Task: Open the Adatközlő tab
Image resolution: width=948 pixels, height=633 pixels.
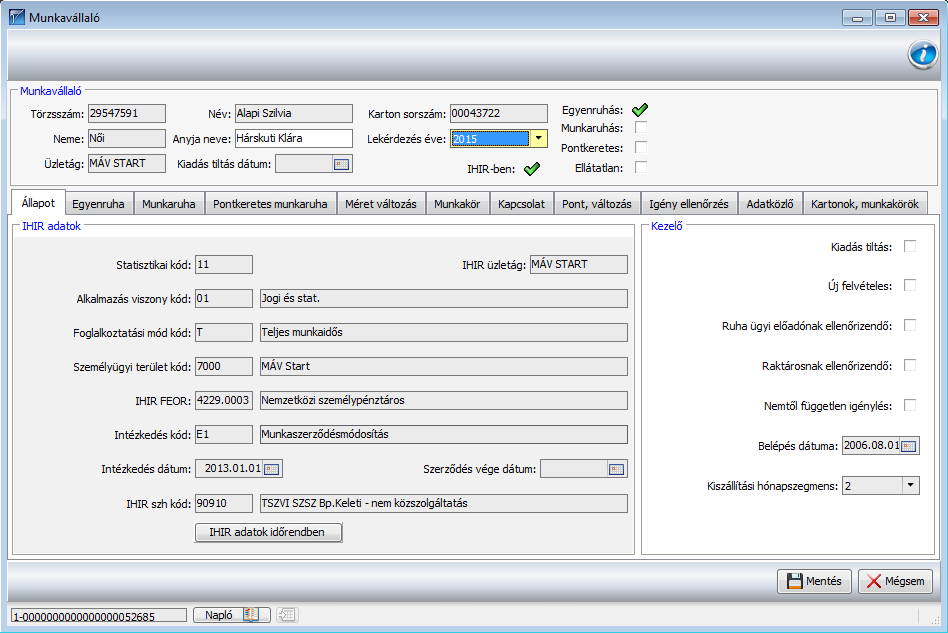Action: coord(770,204)
